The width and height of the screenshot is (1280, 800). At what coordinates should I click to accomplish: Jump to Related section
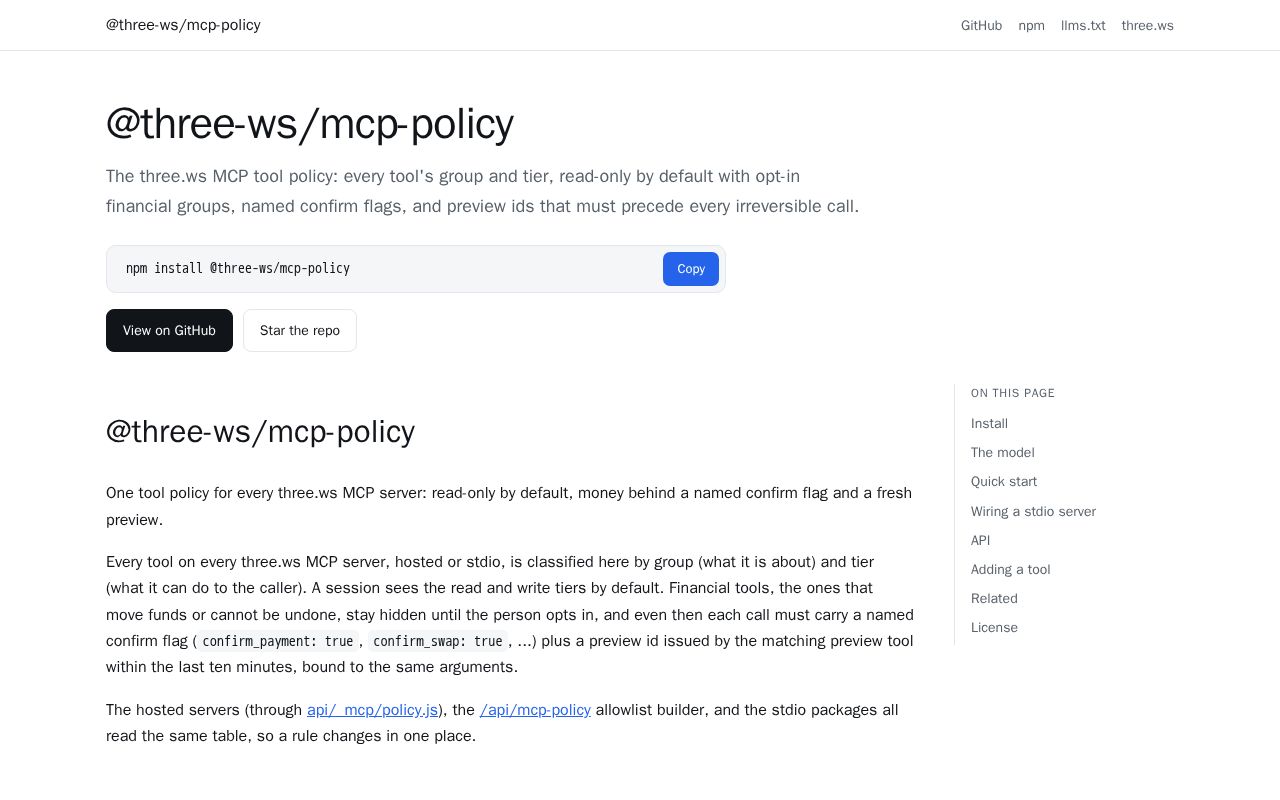[x=994, y=599]
